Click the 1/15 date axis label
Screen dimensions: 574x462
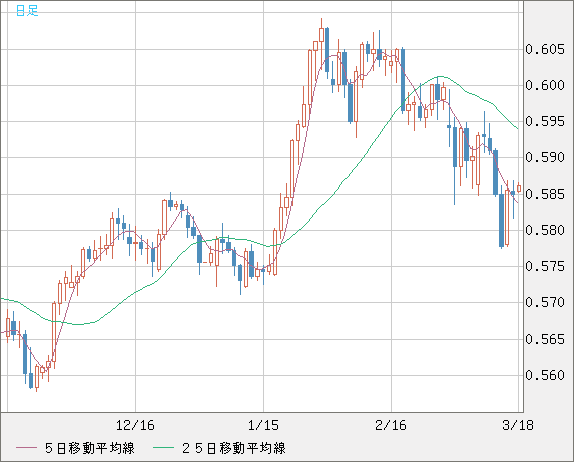[263, 425]
